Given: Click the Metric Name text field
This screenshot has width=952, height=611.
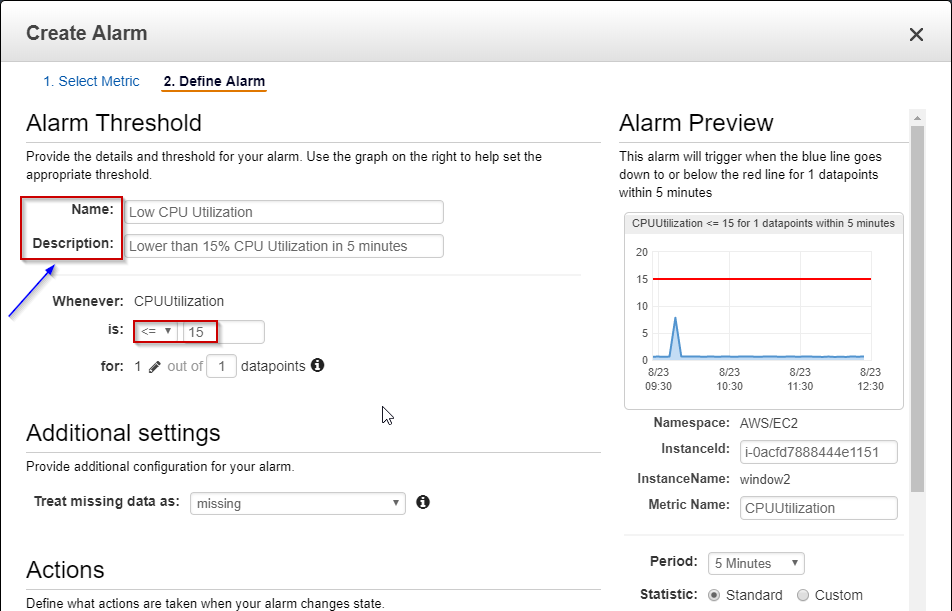Looking at the screenshot, I should coord(818,508).
